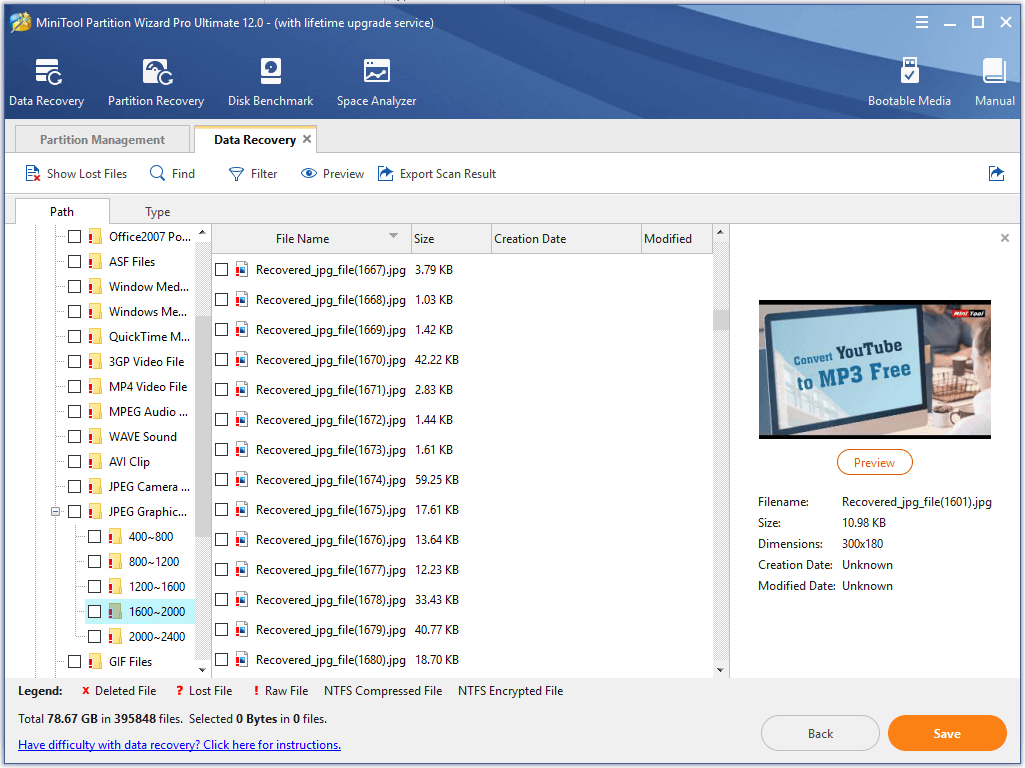Open the Filter options

(x=252, y=173)
